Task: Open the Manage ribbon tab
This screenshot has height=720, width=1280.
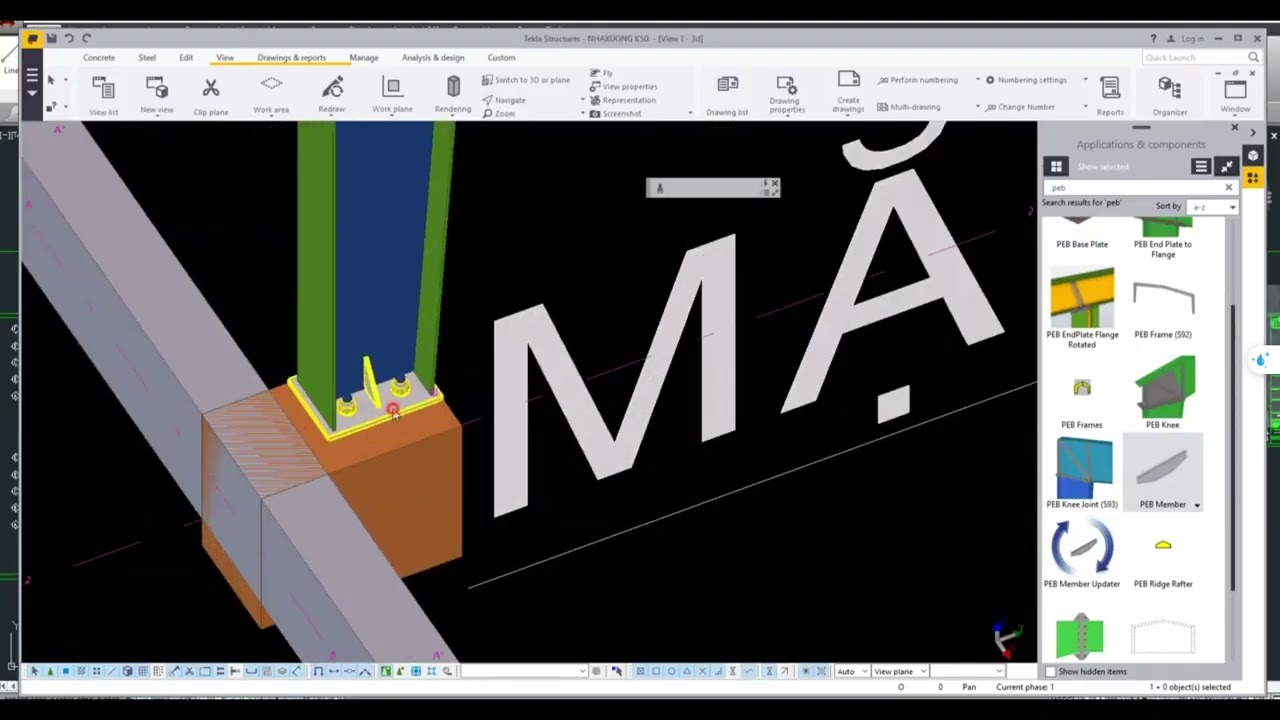Action: click(364, 58)
